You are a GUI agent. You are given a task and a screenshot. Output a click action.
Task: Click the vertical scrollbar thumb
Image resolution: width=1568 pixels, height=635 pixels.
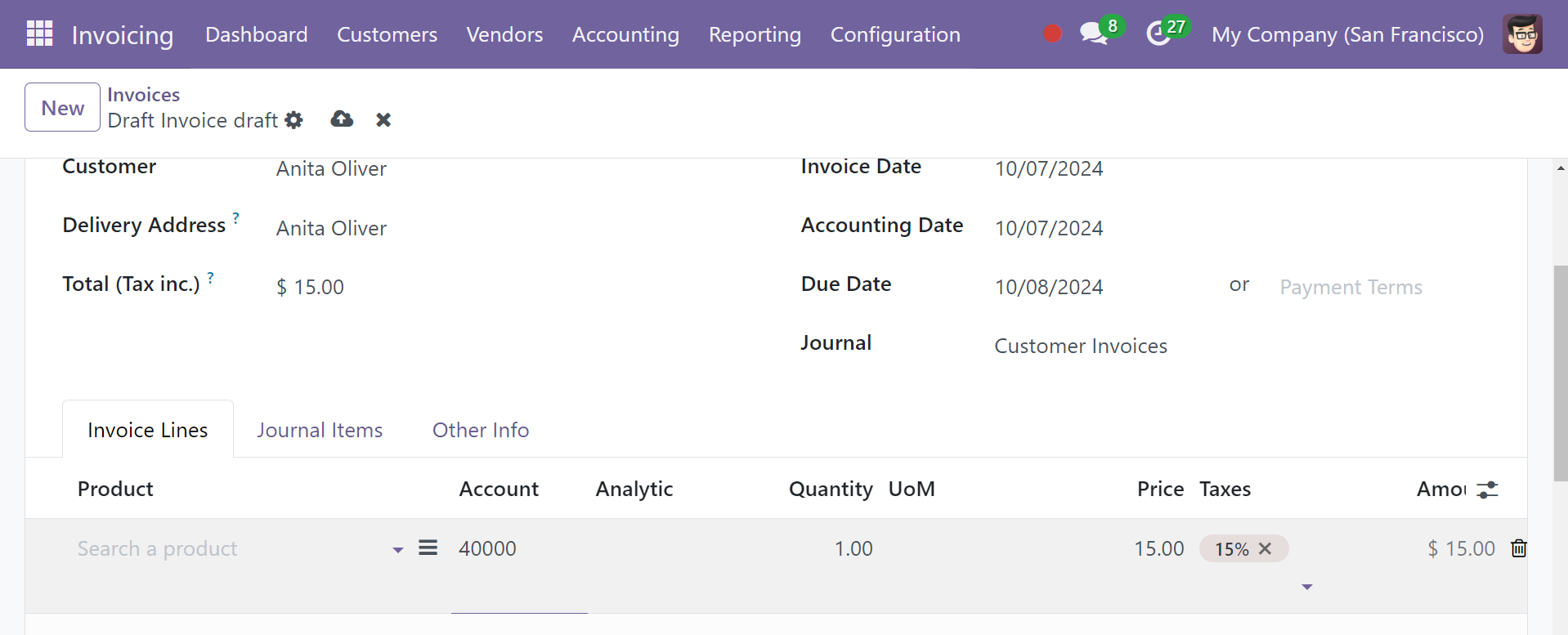[x=1561, y=373]
